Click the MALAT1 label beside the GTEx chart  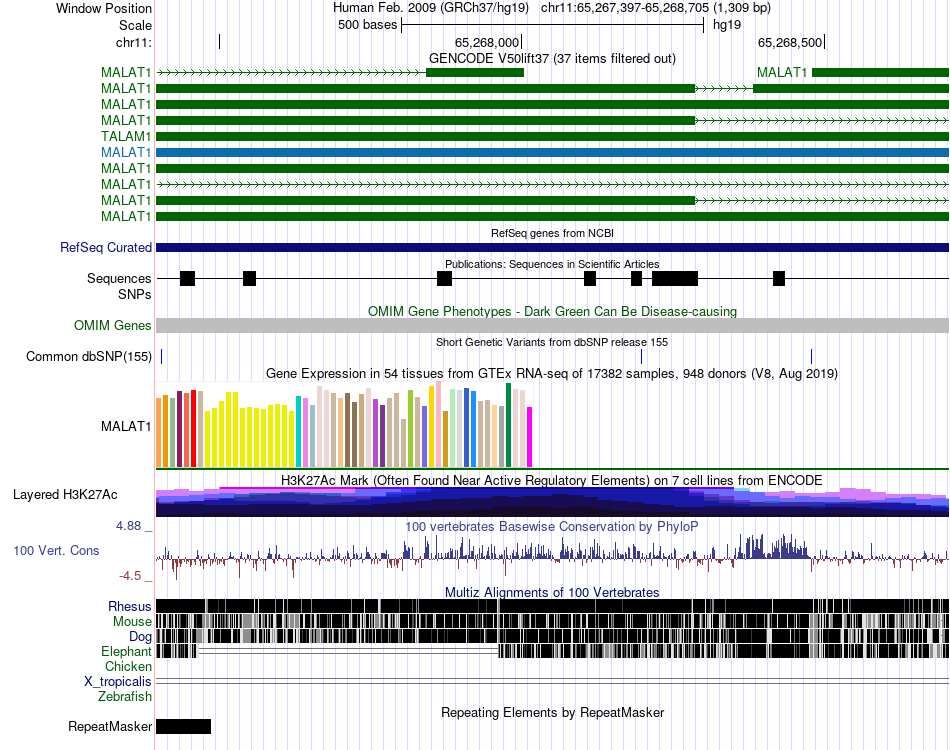(126, 426)
